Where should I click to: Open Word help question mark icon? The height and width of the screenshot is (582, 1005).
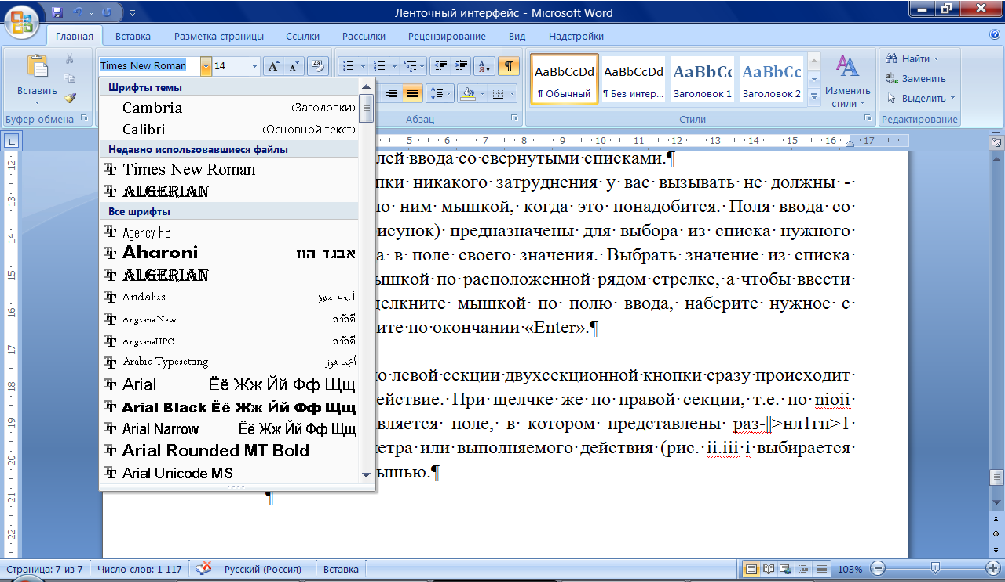coord(994,36)
